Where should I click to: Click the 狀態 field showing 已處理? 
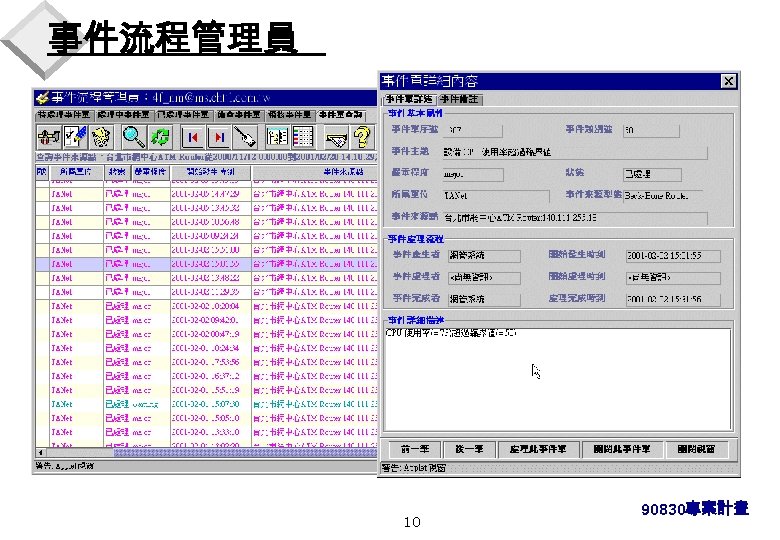[652, 175]
